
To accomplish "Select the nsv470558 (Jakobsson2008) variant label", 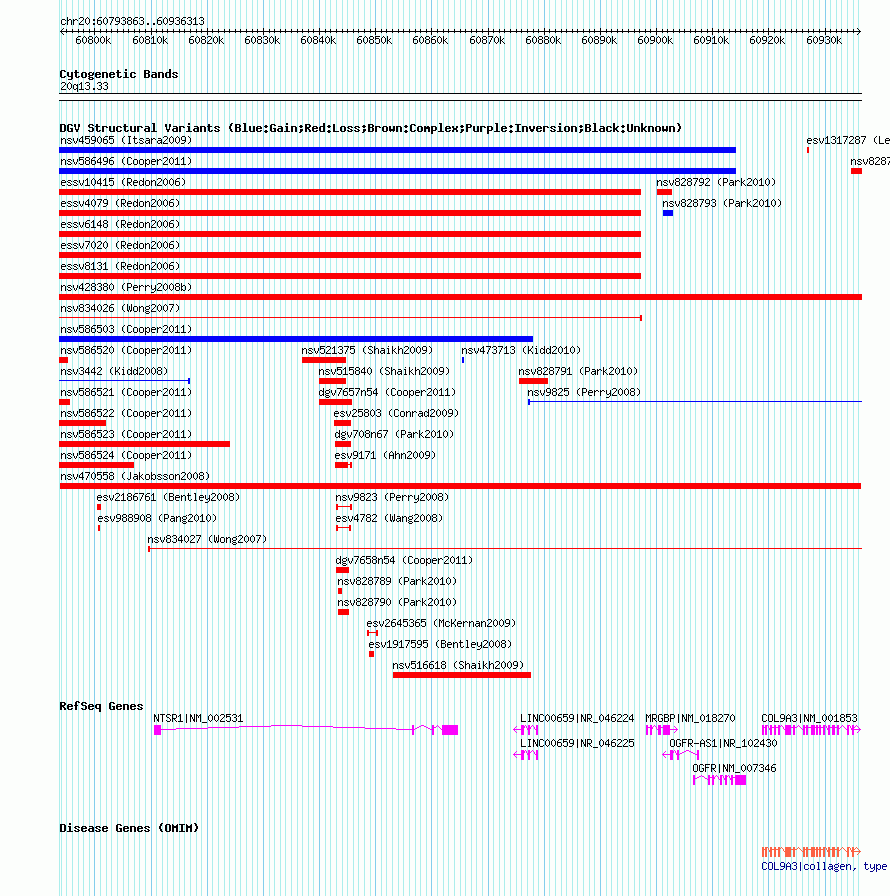I will pos(135,477).
